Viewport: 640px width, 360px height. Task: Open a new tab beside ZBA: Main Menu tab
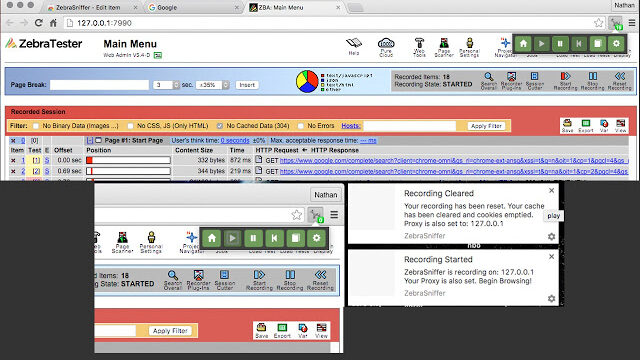356,7
